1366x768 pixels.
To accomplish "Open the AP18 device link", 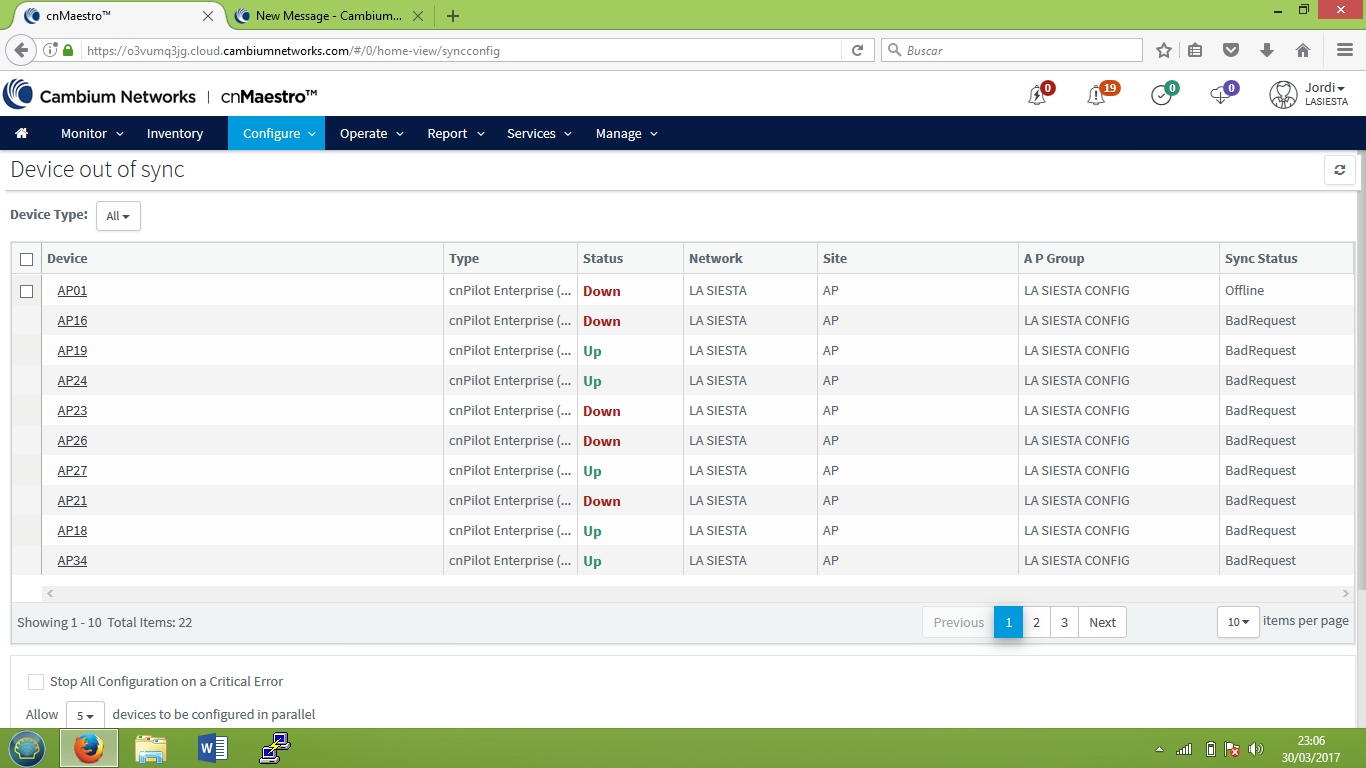I will tap(72, 531).
